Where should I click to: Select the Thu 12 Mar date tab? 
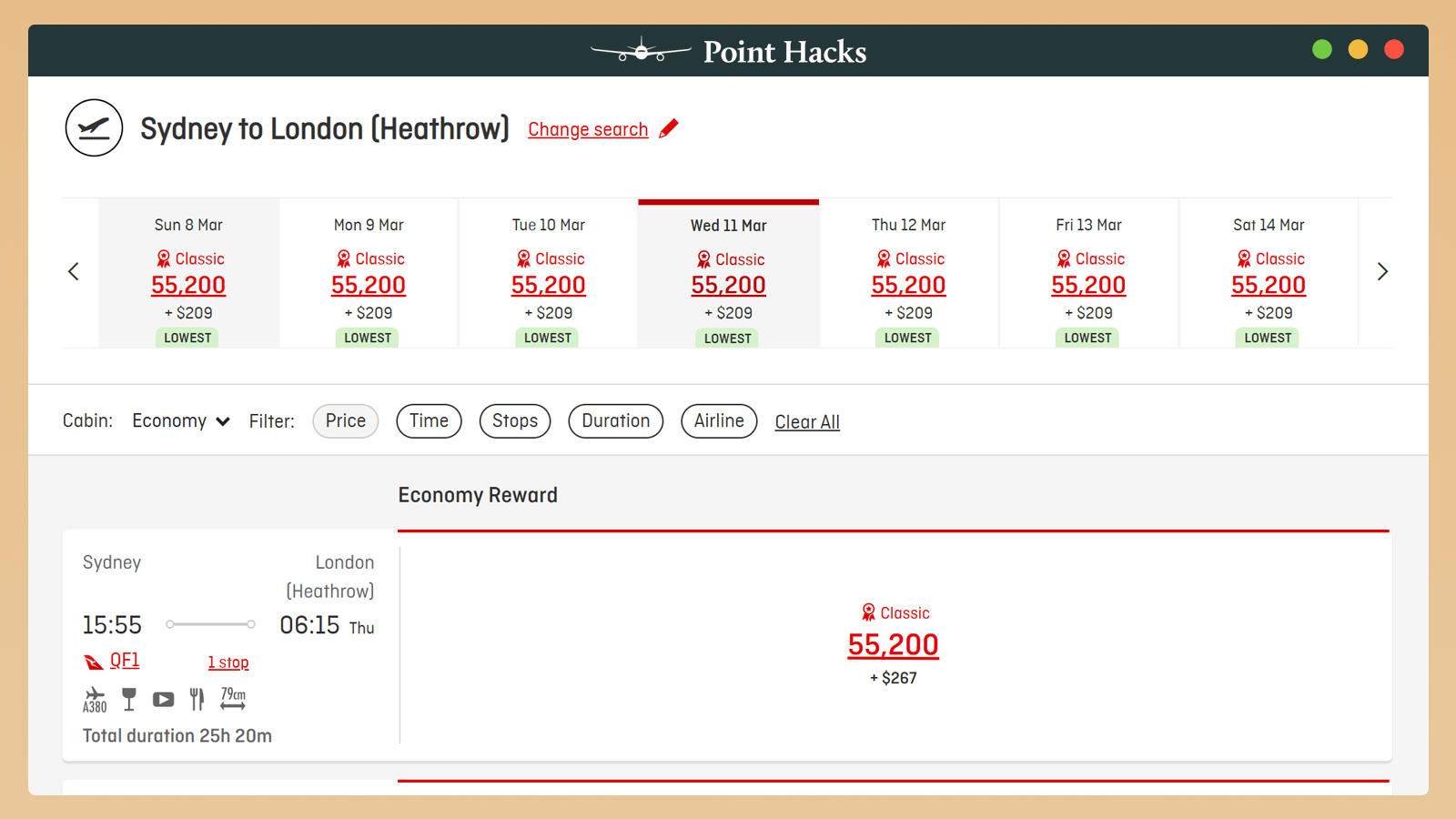coord(909,273)
